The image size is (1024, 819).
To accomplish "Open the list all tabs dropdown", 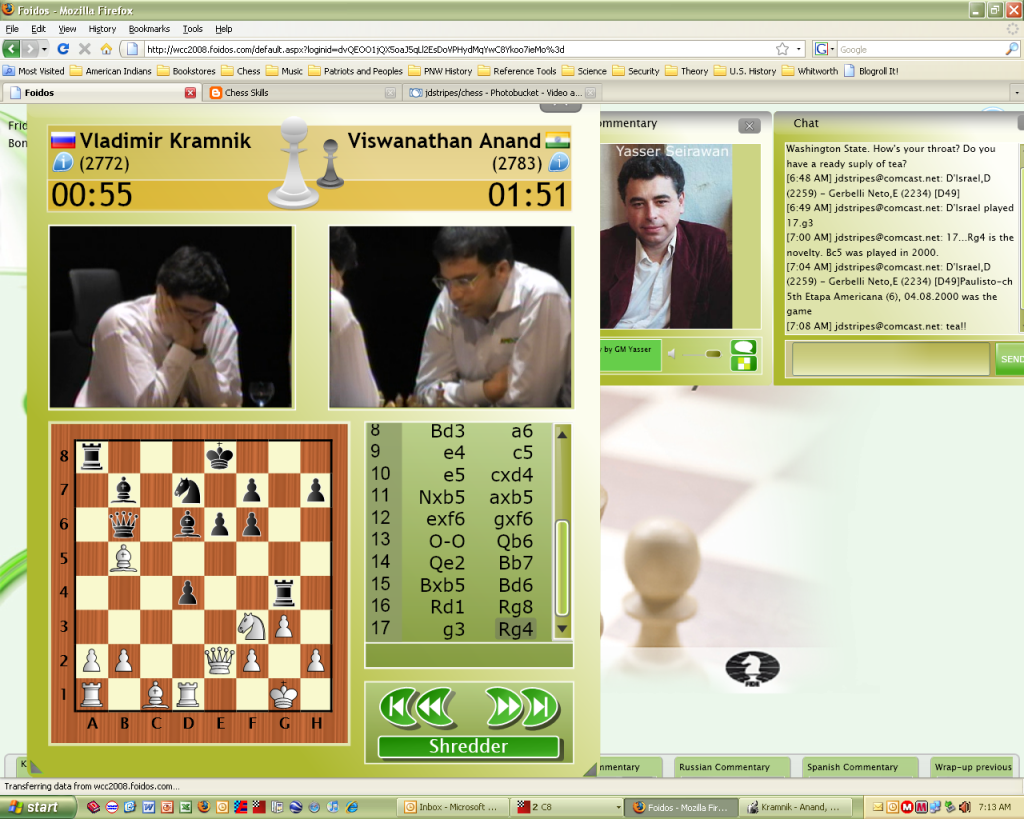I will pos(1016,93).
